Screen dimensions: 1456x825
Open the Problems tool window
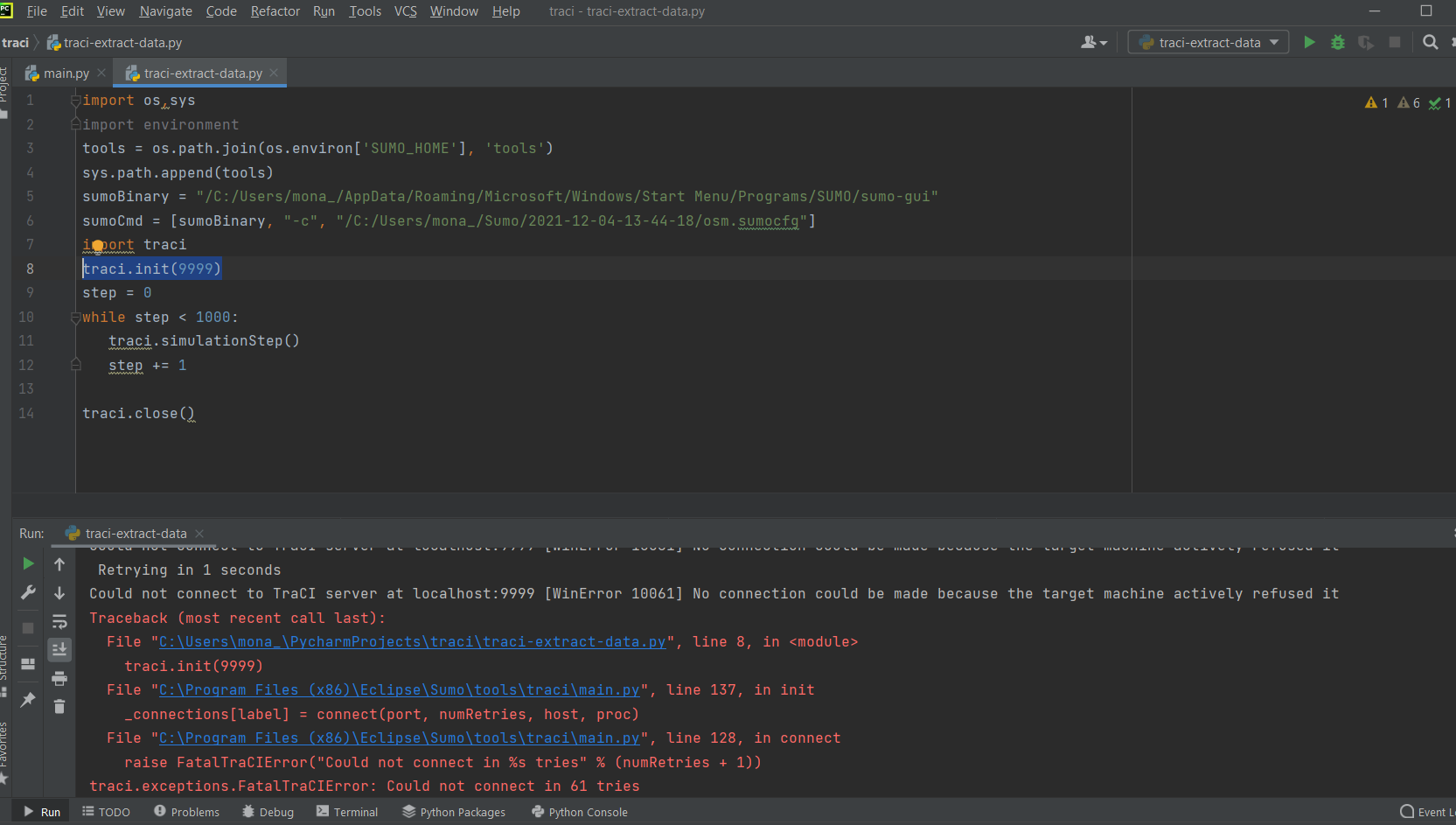coord(187,812)
